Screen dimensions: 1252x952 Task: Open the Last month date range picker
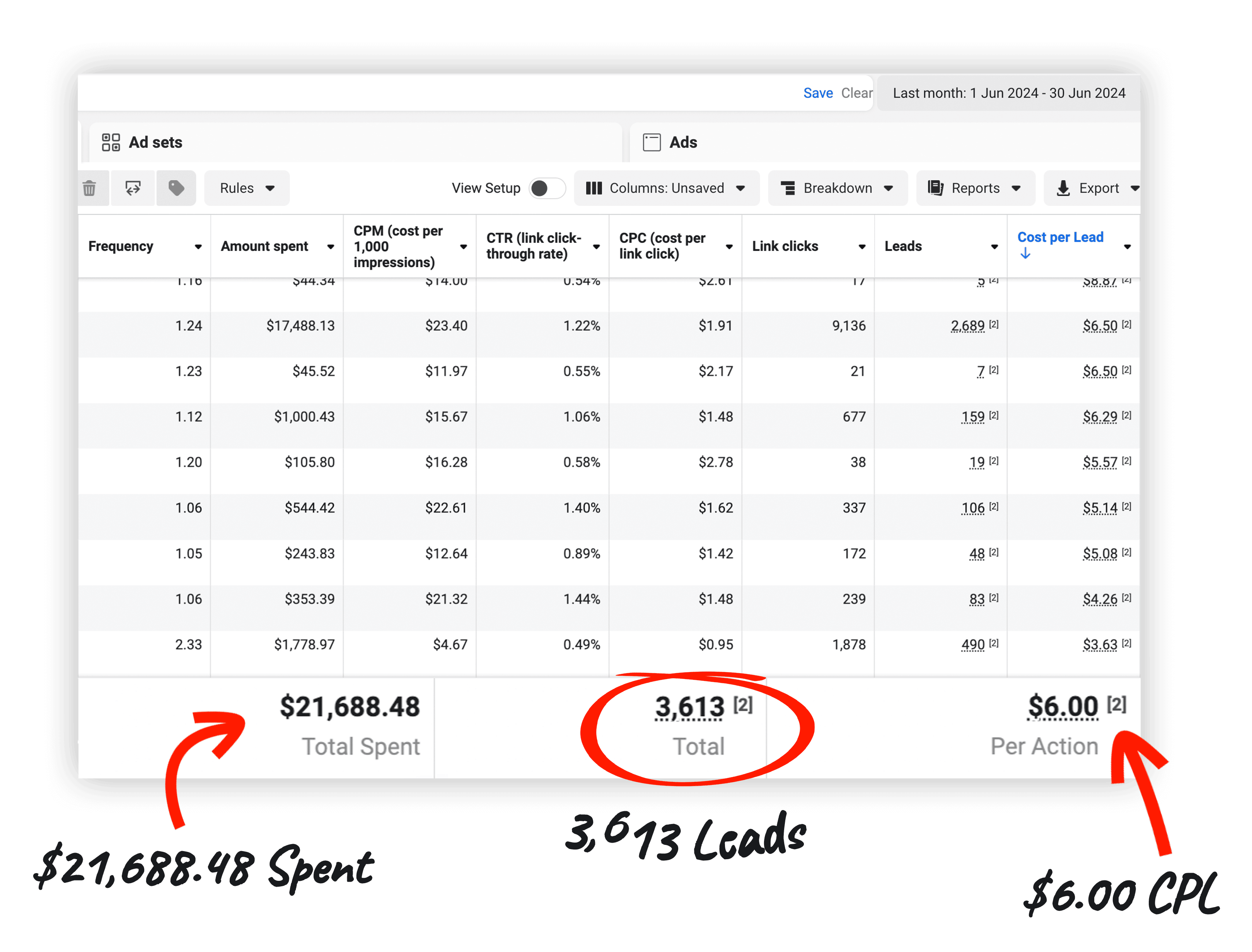[1008, 93]
